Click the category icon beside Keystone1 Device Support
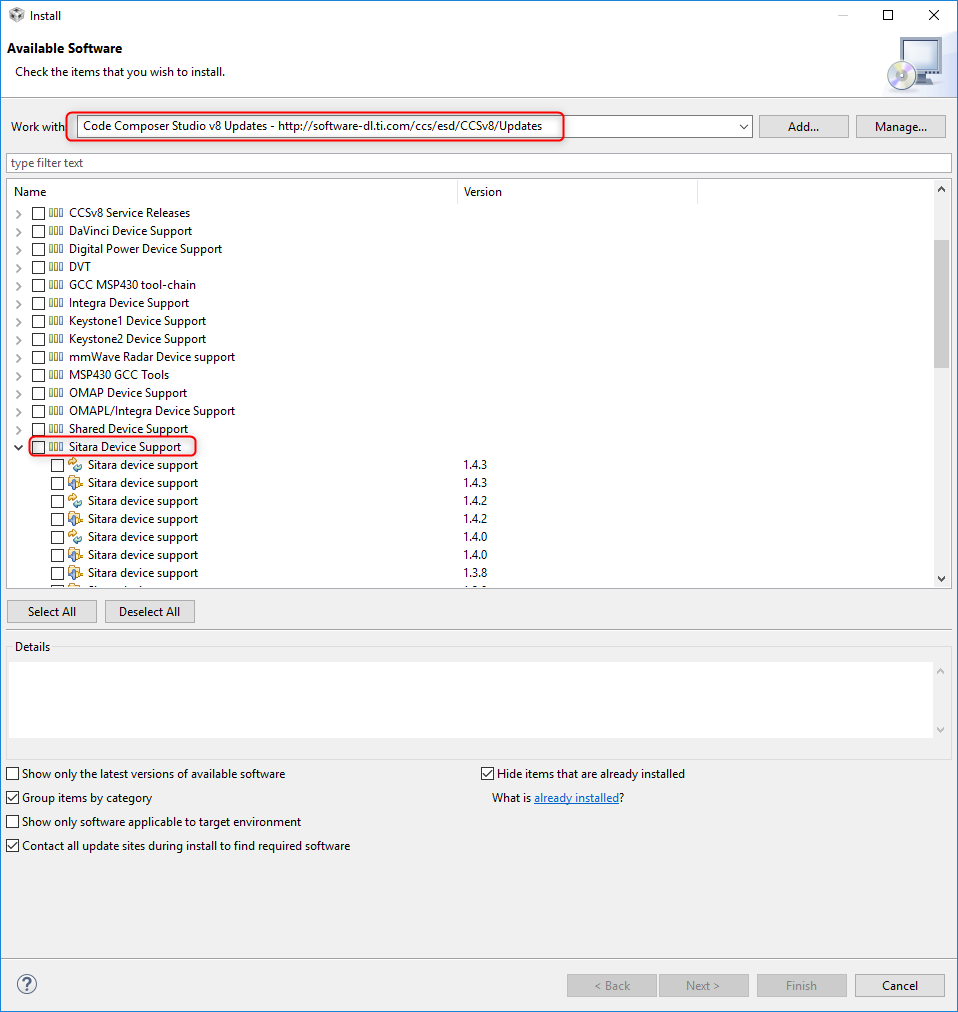Screen dimensions: 958x1012 pos(56,321)
